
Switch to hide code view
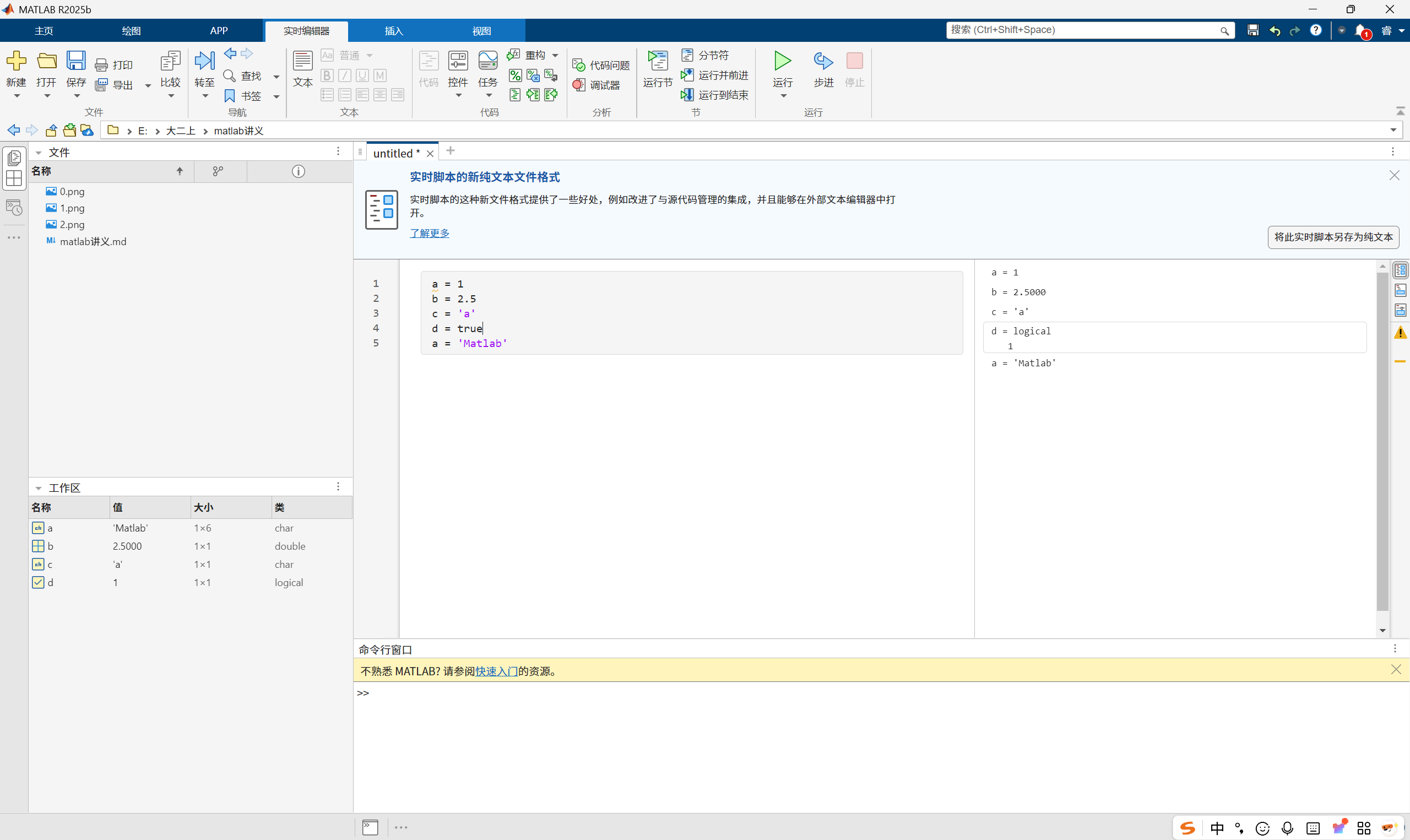(x=1401, y=310)
